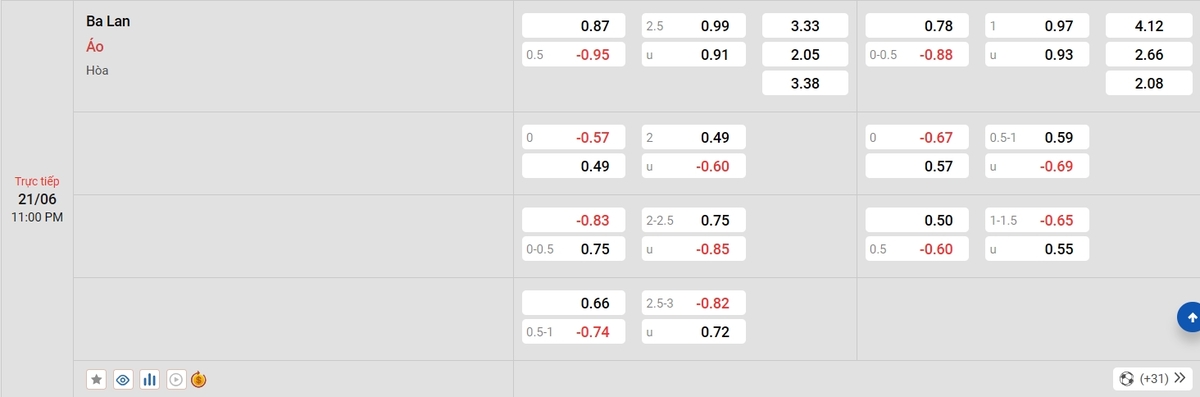The image size is (1200, 397).
Task: Select 2.5-3 over odds -0.82
Action: click(x=694, y=303)
